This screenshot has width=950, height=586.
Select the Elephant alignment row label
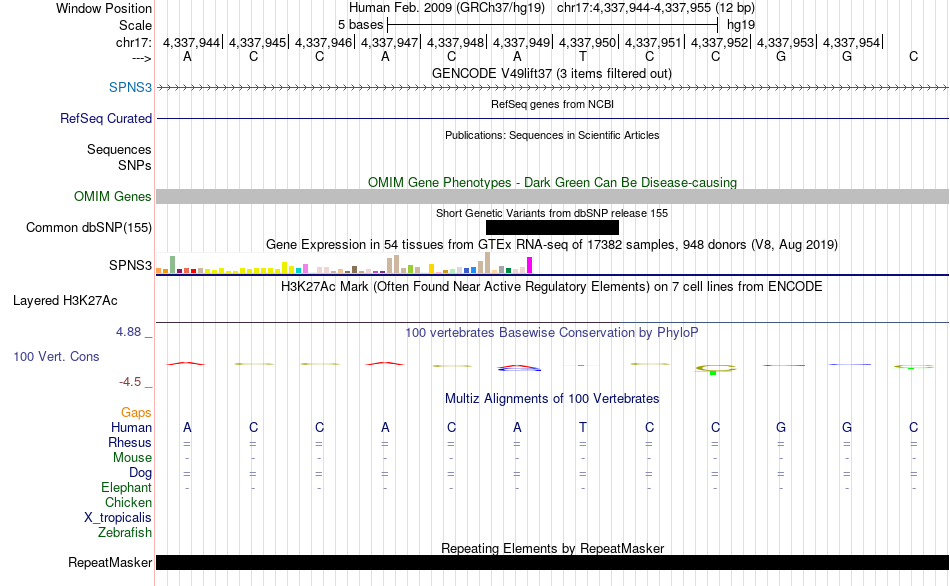[x=127, y=488]
